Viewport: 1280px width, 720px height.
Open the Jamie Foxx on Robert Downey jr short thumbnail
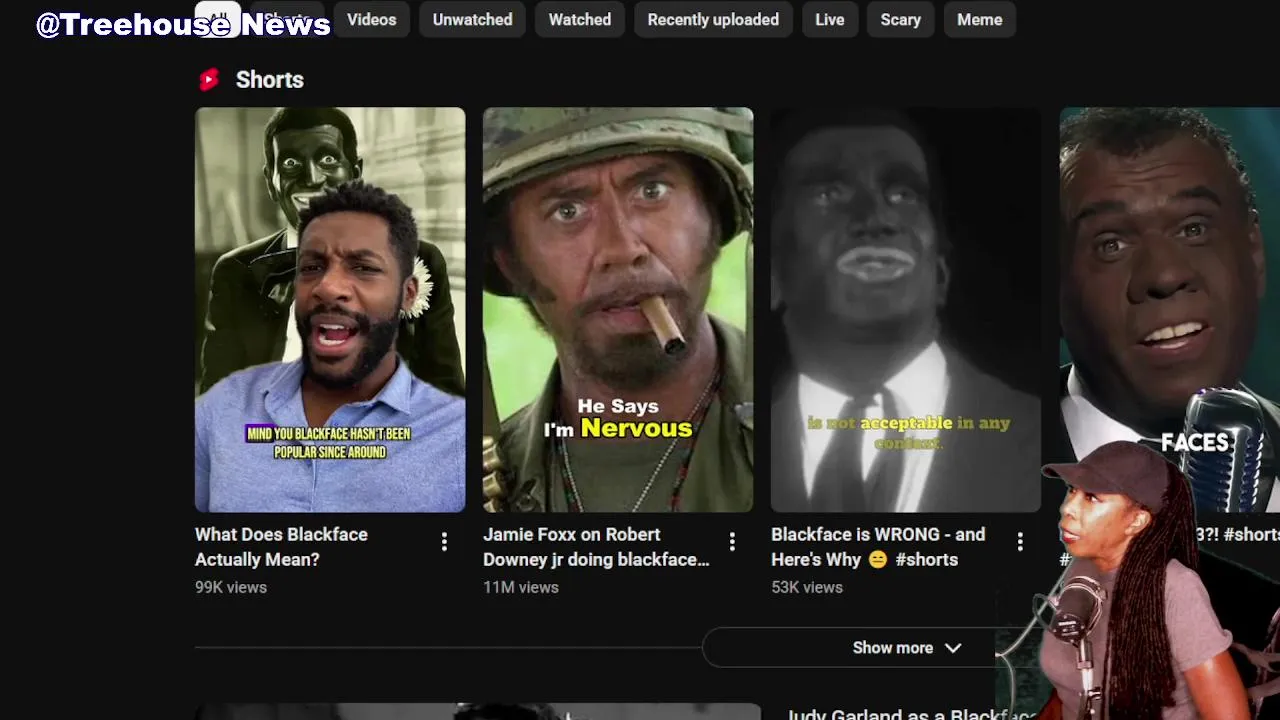coord(618,310)
